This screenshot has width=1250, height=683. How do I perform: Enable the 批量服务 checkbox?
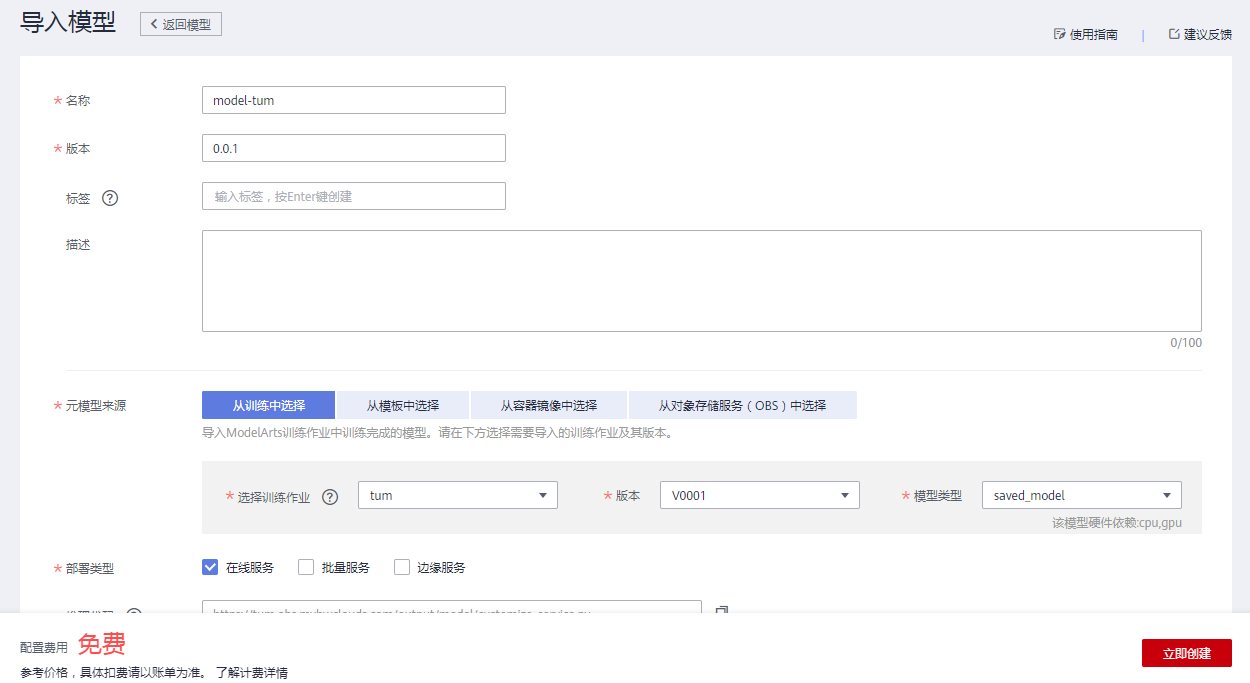[306, 567]
